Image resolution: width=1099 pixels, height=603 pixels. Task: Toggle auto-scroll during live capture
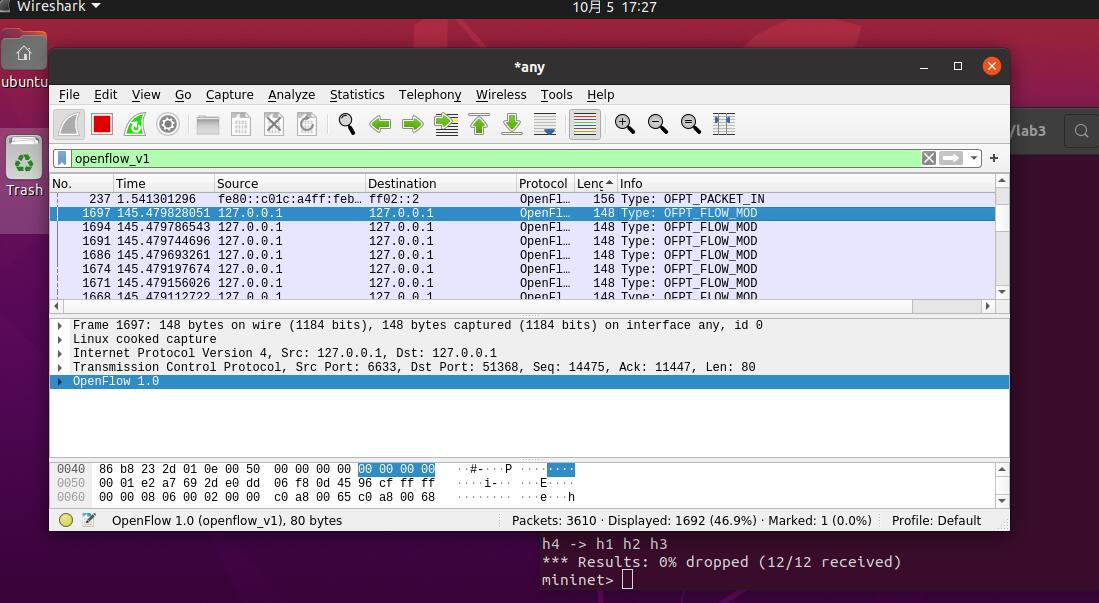click(545, 125)
